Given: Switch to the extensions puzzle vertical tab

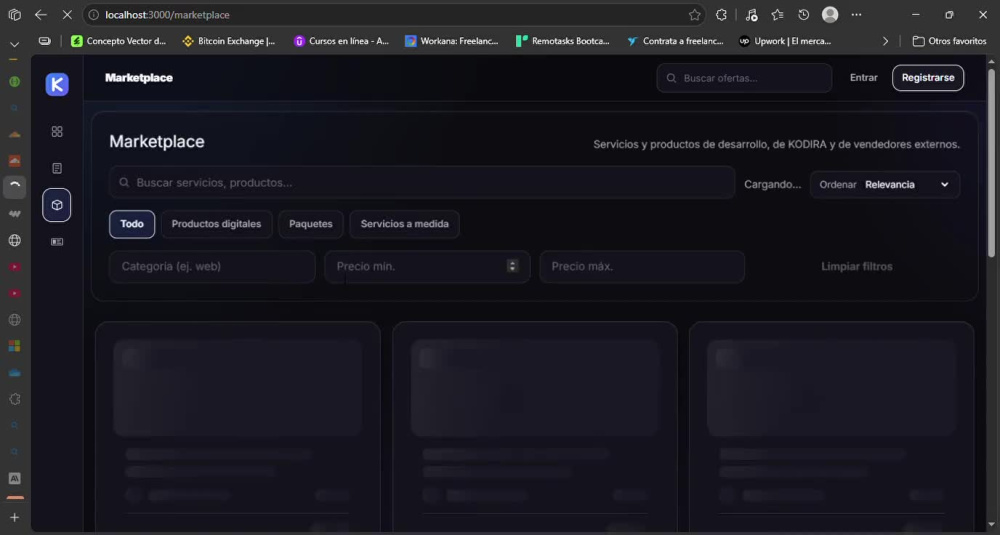Looking at the screenshot, I should 15,399.
